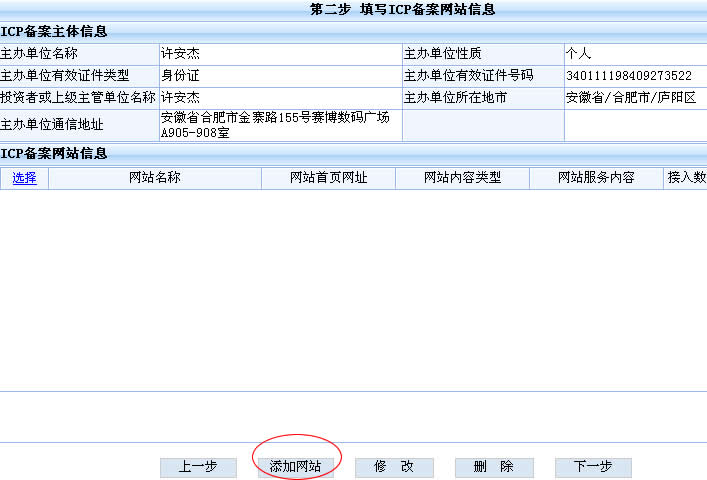Click the ID number 340111198409273522
707x480 pixels.
[629, 76]
